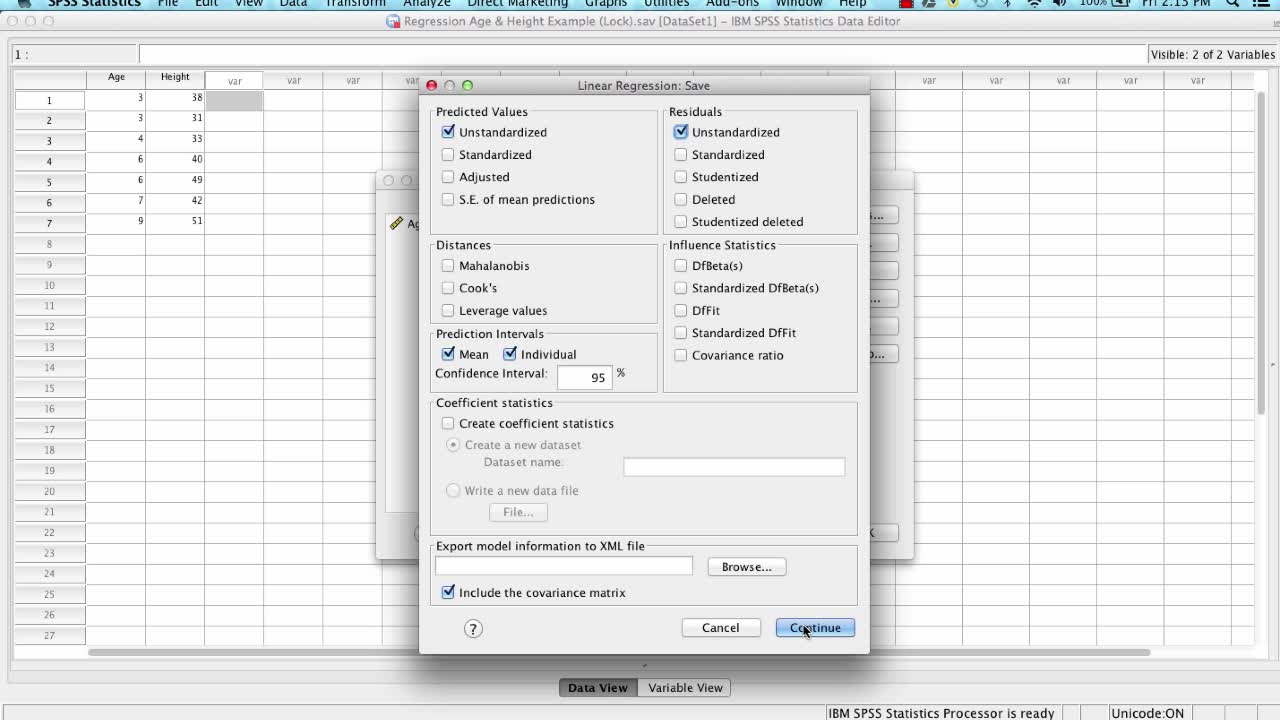Click Height cell with value 38

(x=175, y=99)
